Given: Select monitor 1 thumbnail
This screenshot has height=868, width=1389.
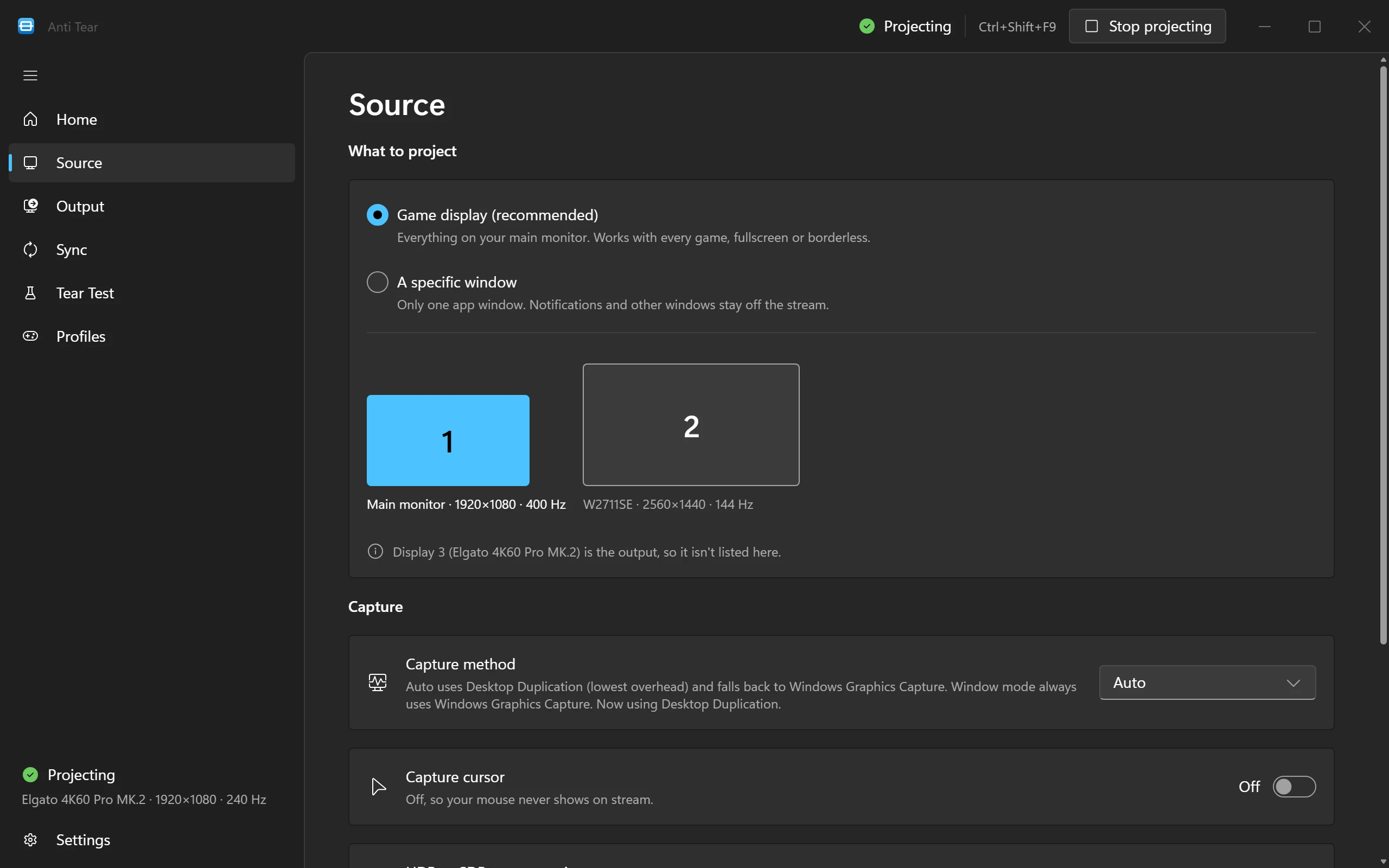Looking at the screenshot, I should point(448,441).
